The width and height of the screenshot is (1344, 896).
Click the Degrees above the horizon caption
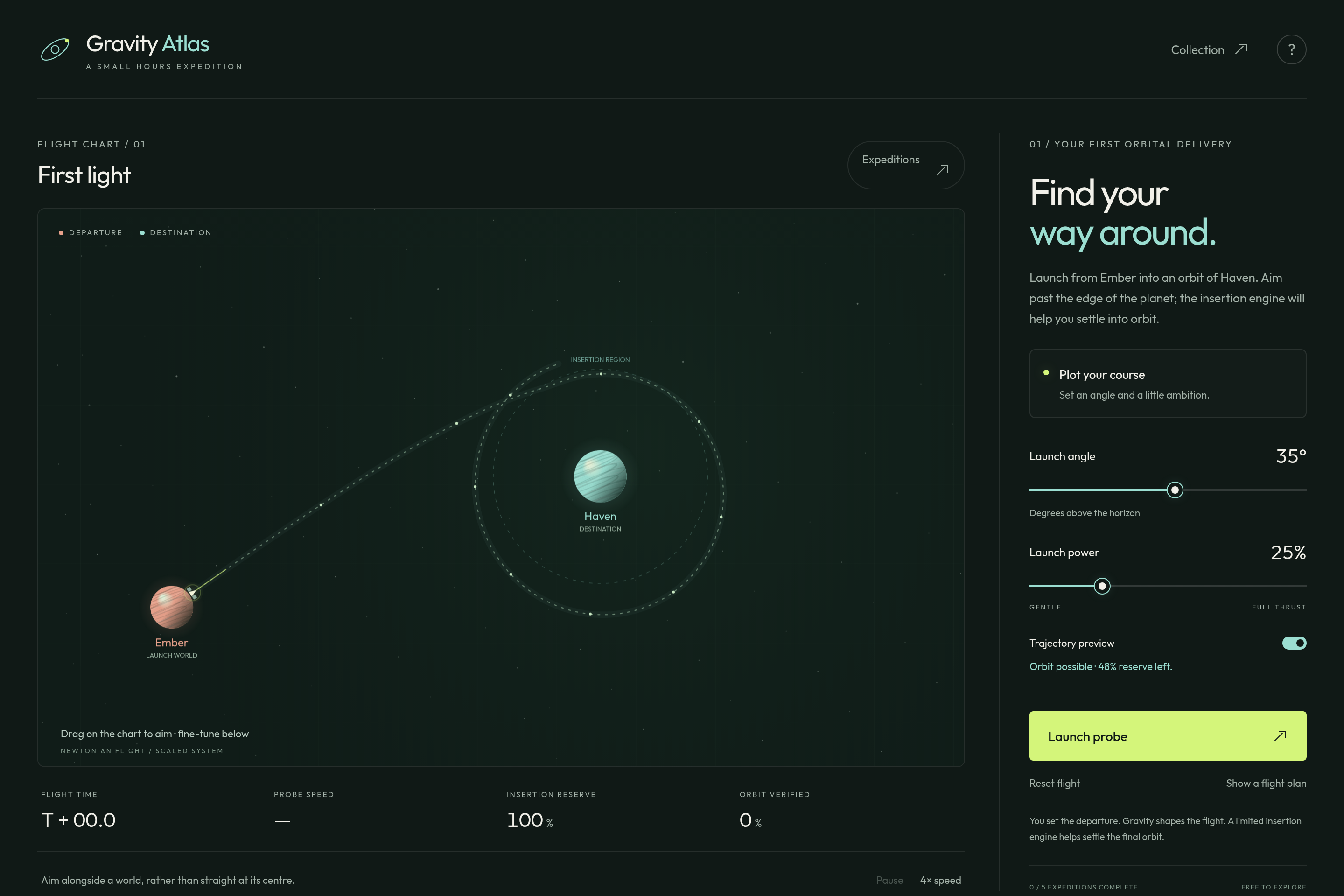pos(1085,513)
